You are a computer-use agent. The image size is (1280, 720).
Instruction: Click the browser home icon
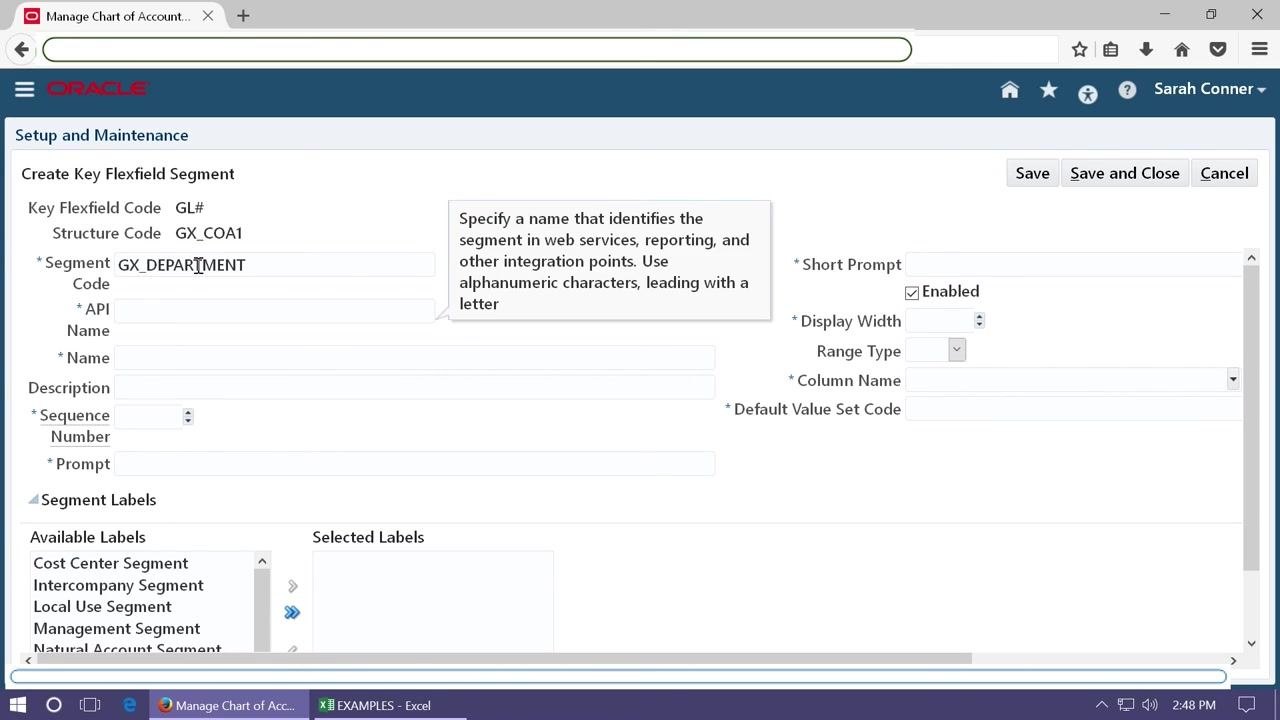1182,49
